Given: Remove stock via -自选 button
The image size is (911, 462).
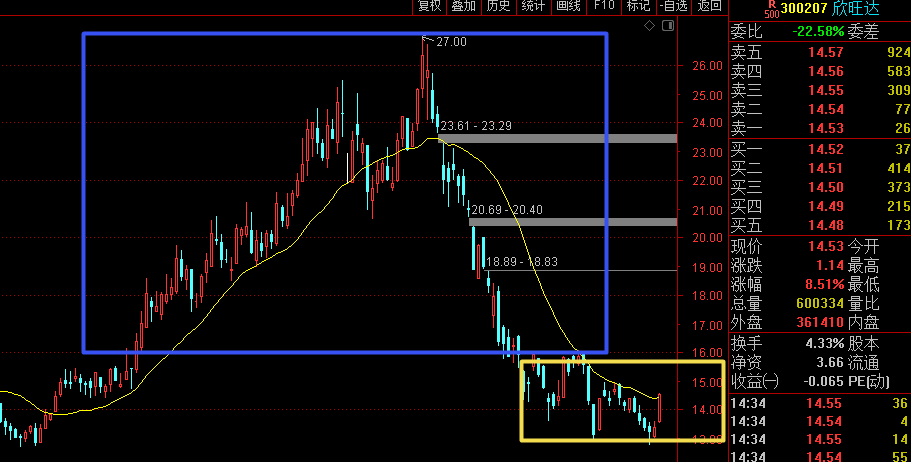Looking at the screenshot, I should 674,6.
